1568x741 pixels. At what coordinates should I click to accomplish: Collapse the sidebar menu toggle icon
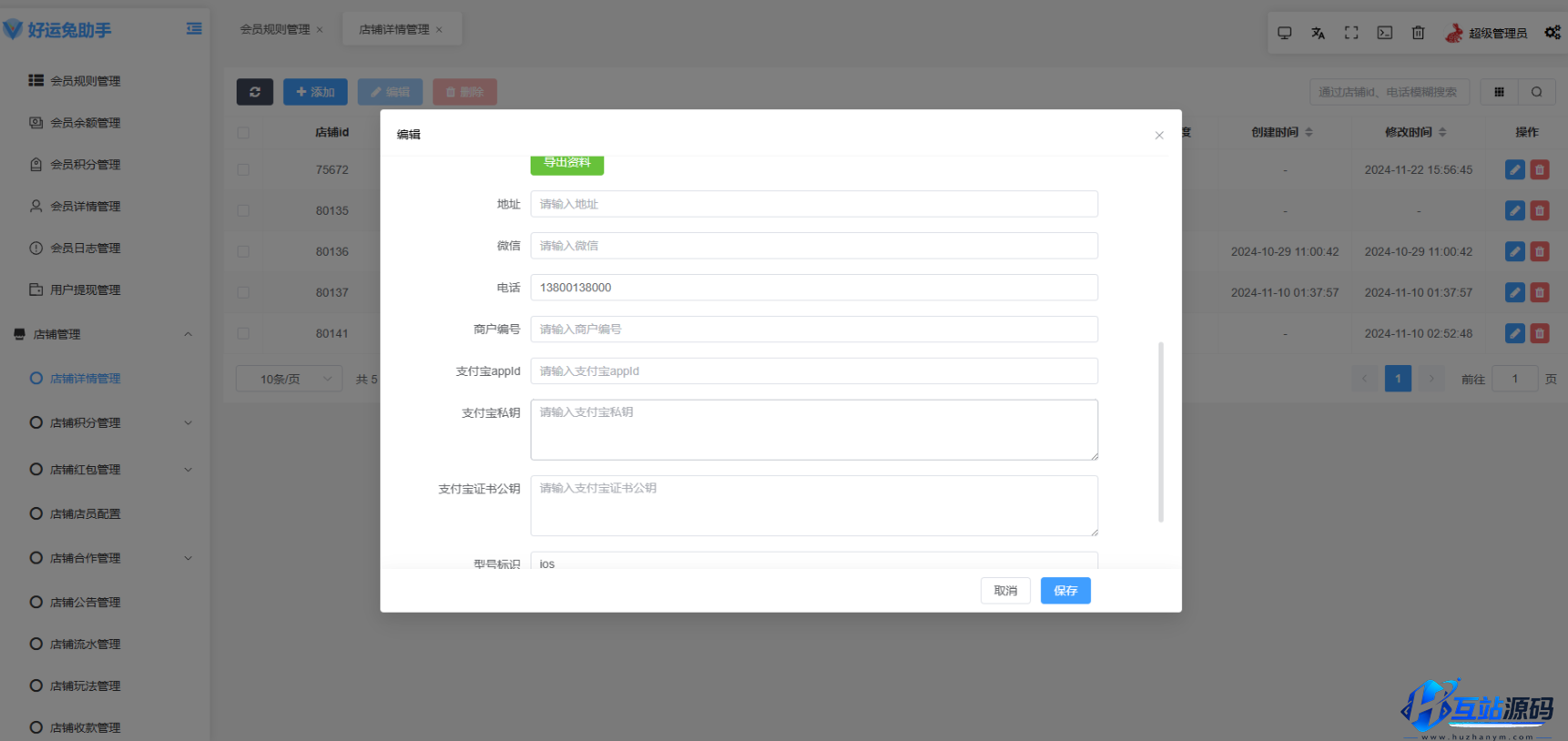point(194,29)
